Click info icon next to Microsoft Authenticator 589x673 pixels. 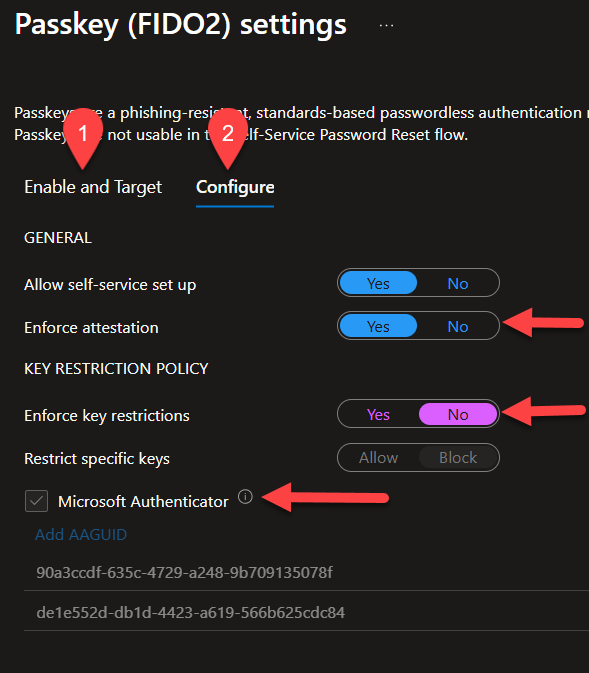[245, 497]
